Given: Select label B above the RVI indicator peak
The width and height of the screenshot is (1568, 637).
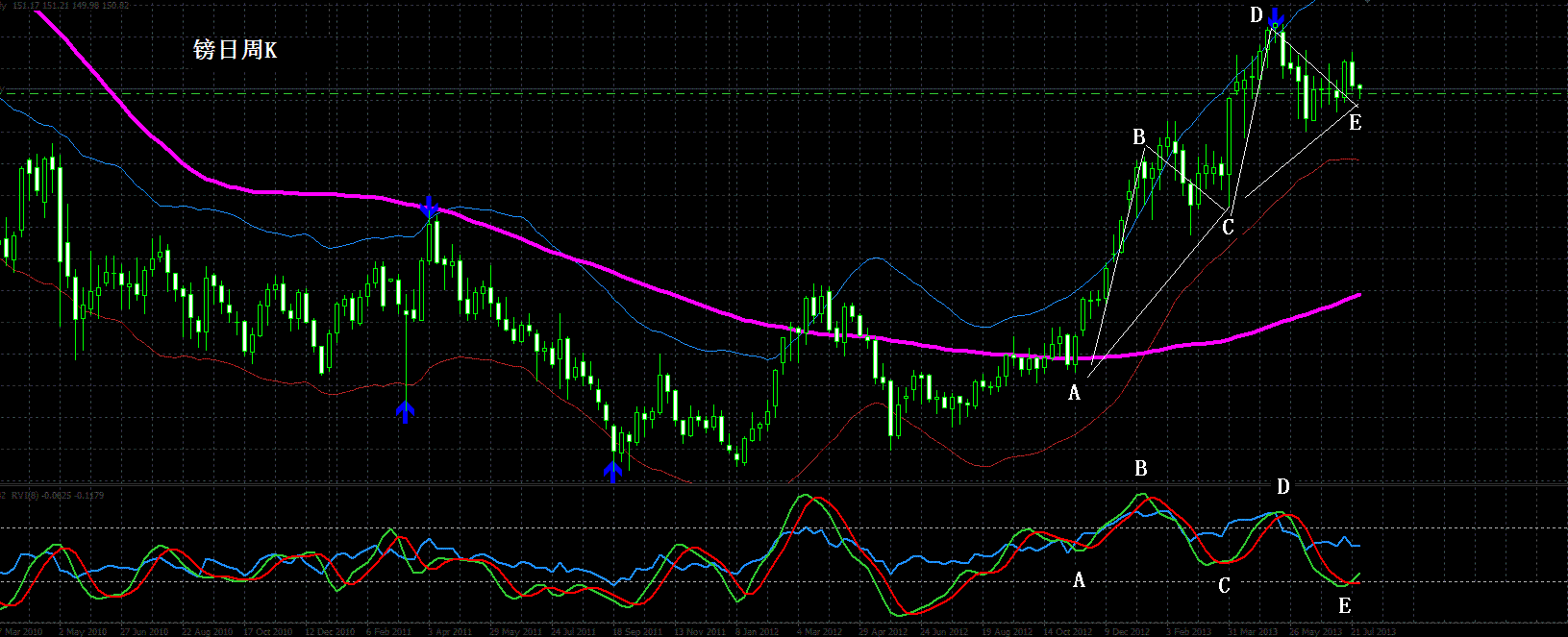Looking at the screenshot, I should click(x=1141, y=469).
